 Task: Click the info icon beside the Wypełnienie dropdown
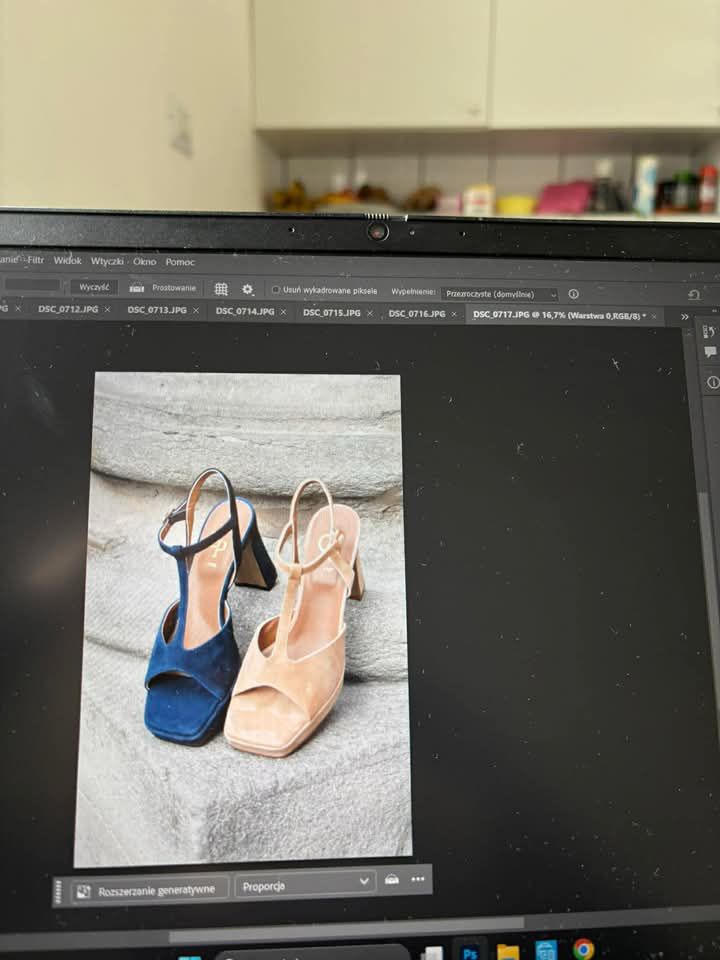tap(574, 294)
